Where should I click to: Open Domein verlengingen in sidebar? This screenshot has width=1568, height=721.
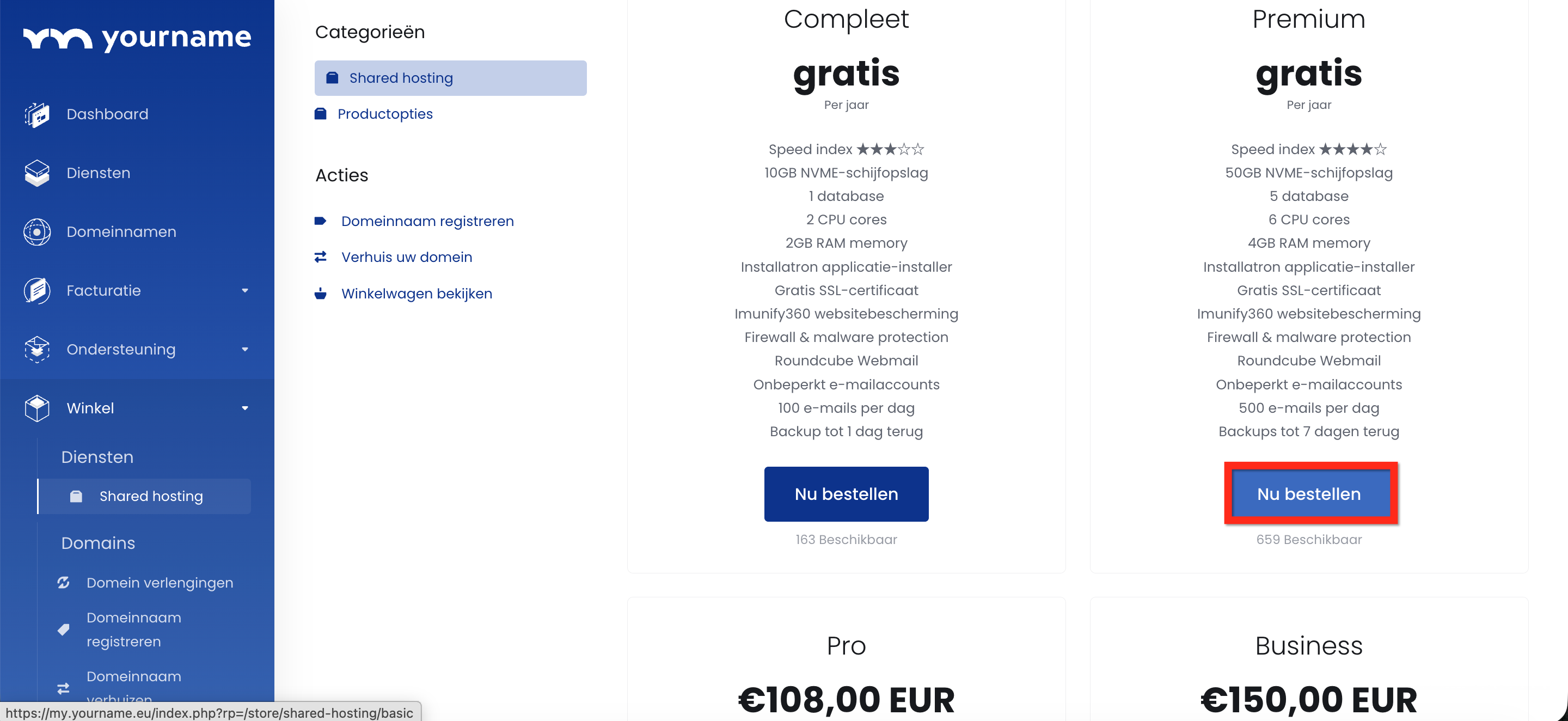click(160, 583)
